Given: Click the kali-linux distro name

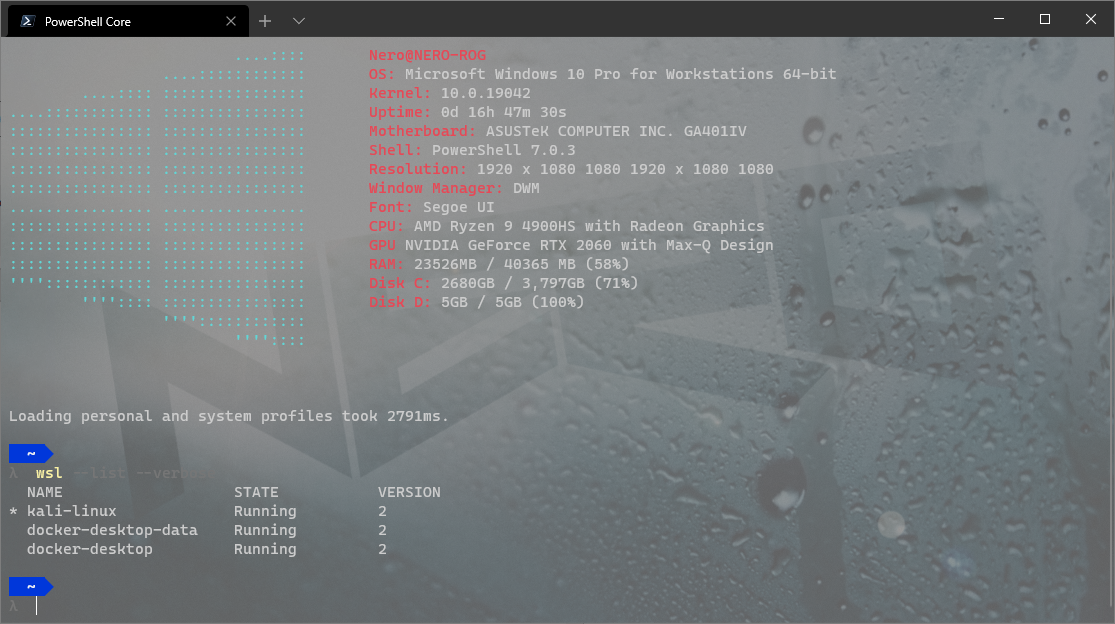Looking at the screenshot, I should point(72,511).
